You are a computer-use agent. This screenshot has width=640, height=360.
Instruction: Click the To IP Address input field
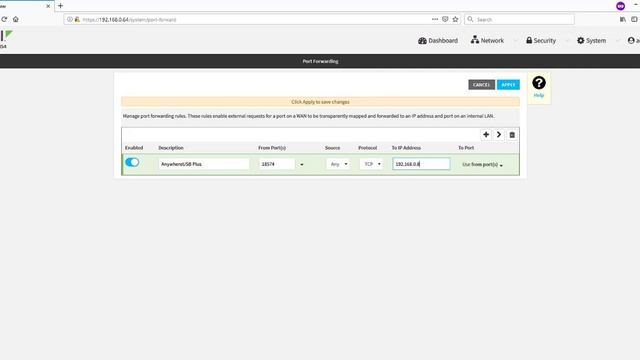421,164
